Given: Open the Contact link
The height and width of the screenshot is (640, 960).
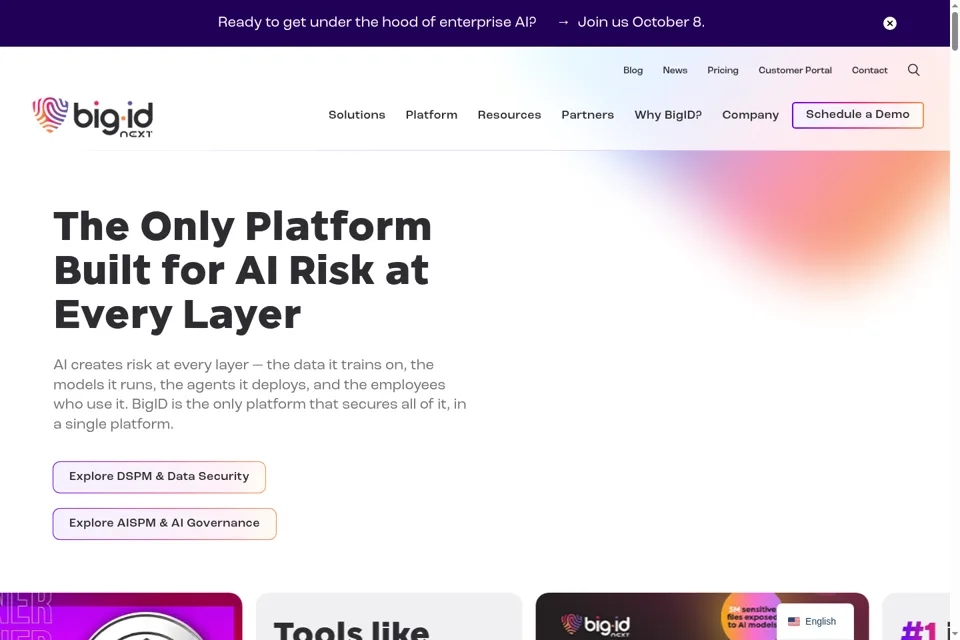Looking at the screenshot, I should pyautogui.click(x=869, y=70).
